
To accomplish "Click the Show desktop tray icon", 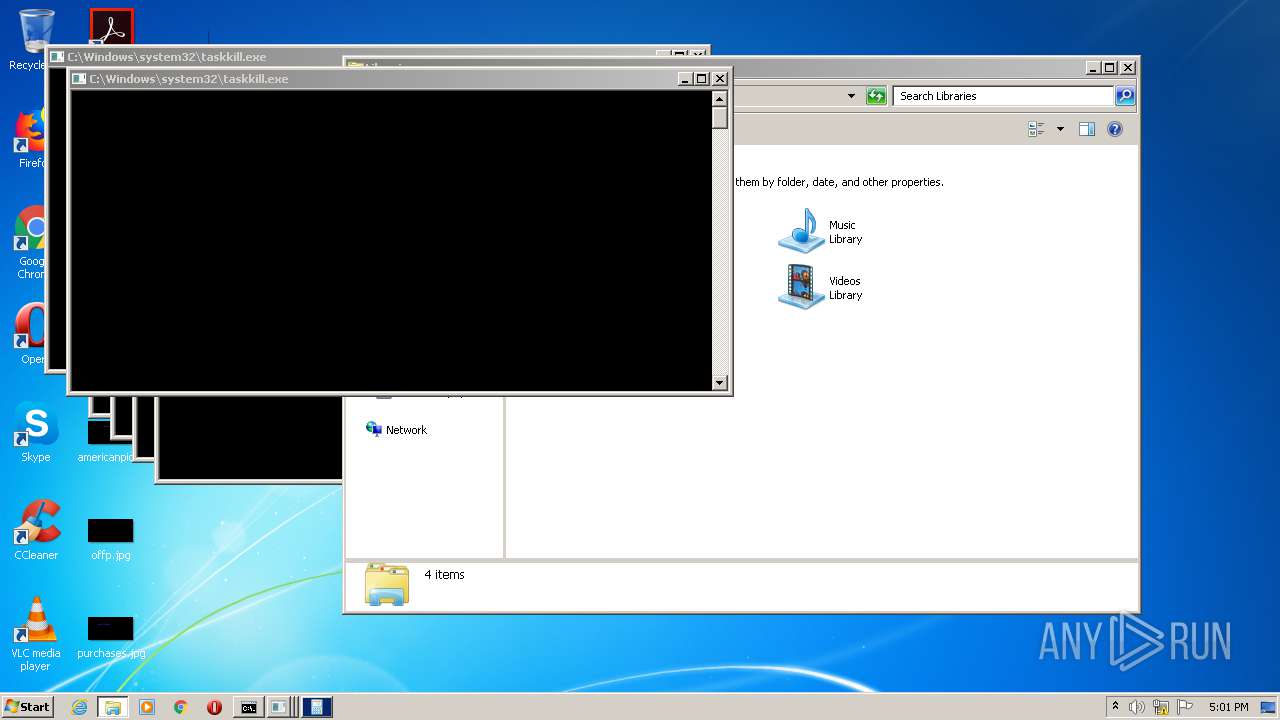I will [x=1268, y=707].
